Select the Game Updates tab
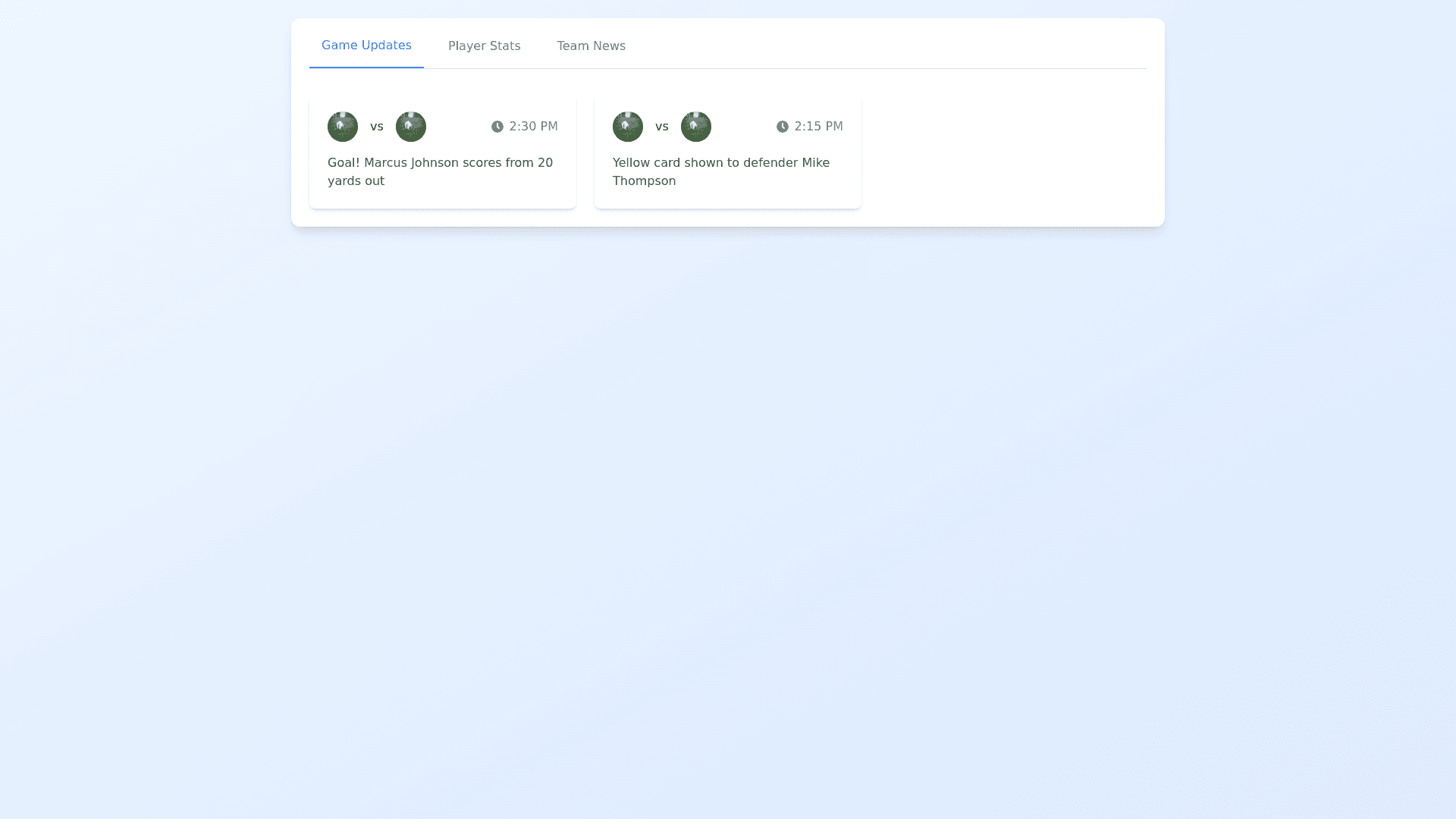1456x819 pixels. [x=366, y=45]
